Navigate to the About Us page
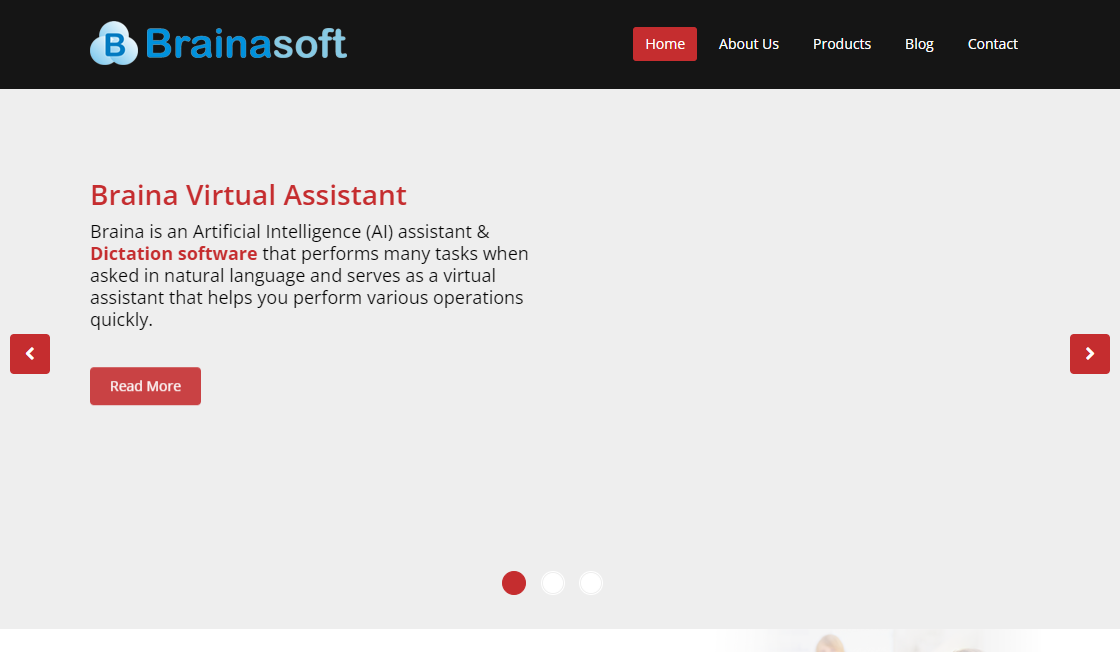The width and height of the screenshot is (1120, 652). coord(748,44)
